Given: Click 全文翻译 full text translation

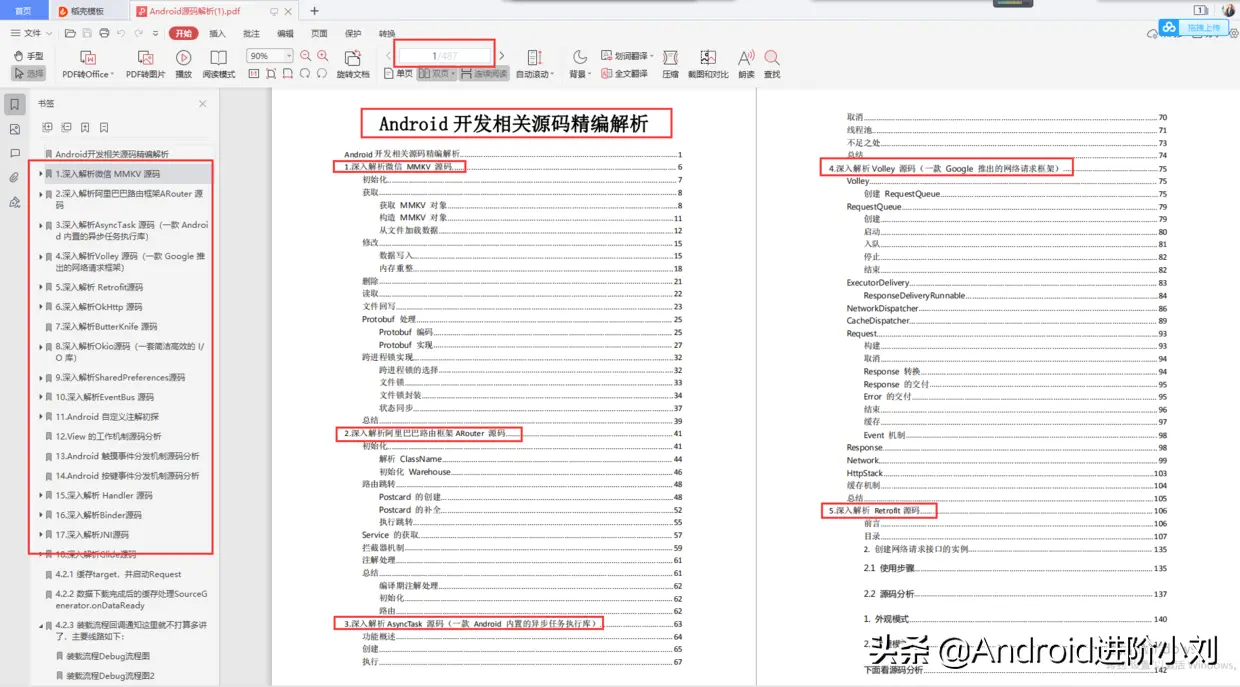Looking at the screenshot, I should pyautogui.click(x=624, y=74).
